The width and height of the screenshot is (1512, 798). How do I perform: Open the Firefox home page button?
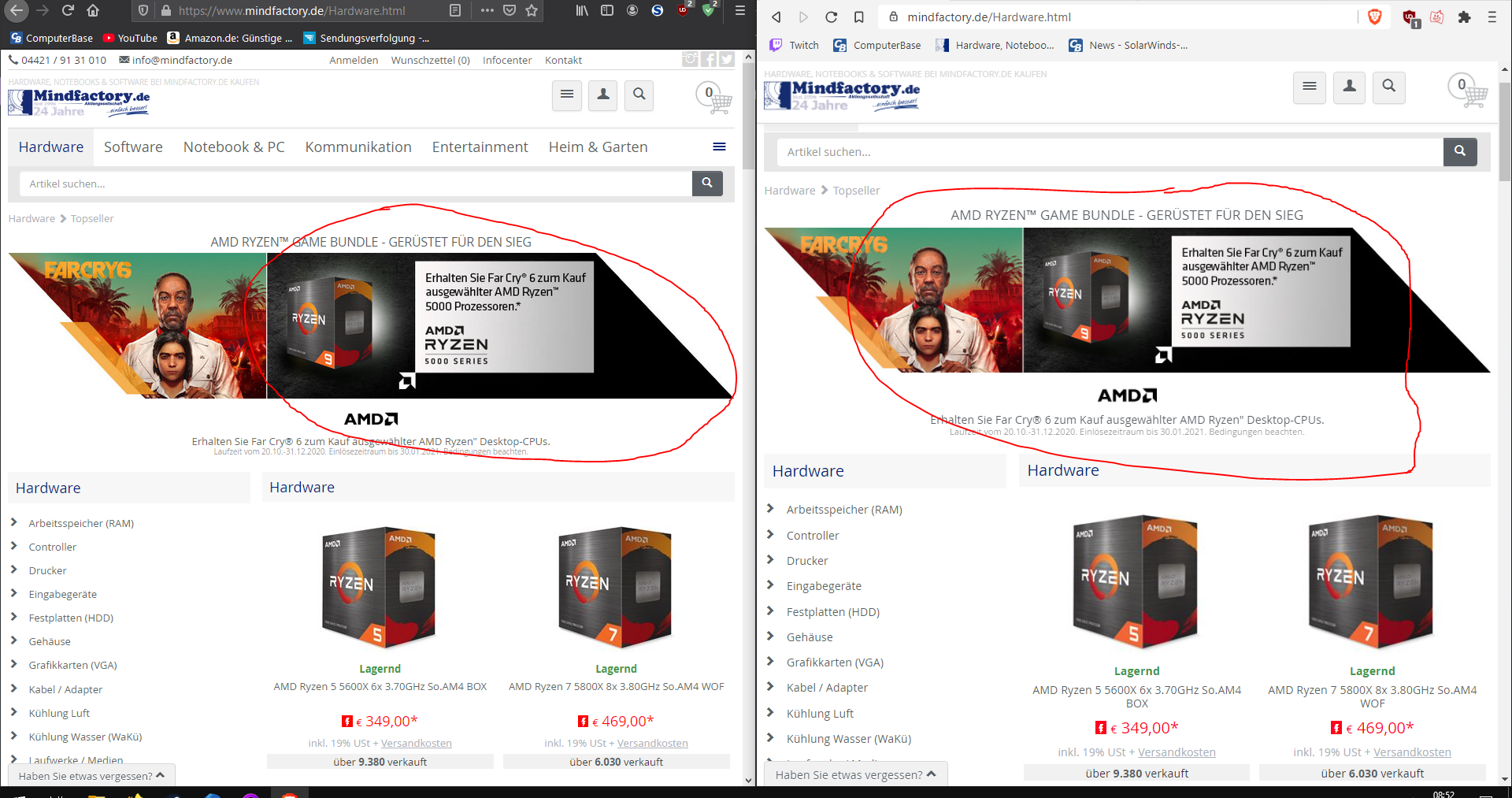(93, 10)
